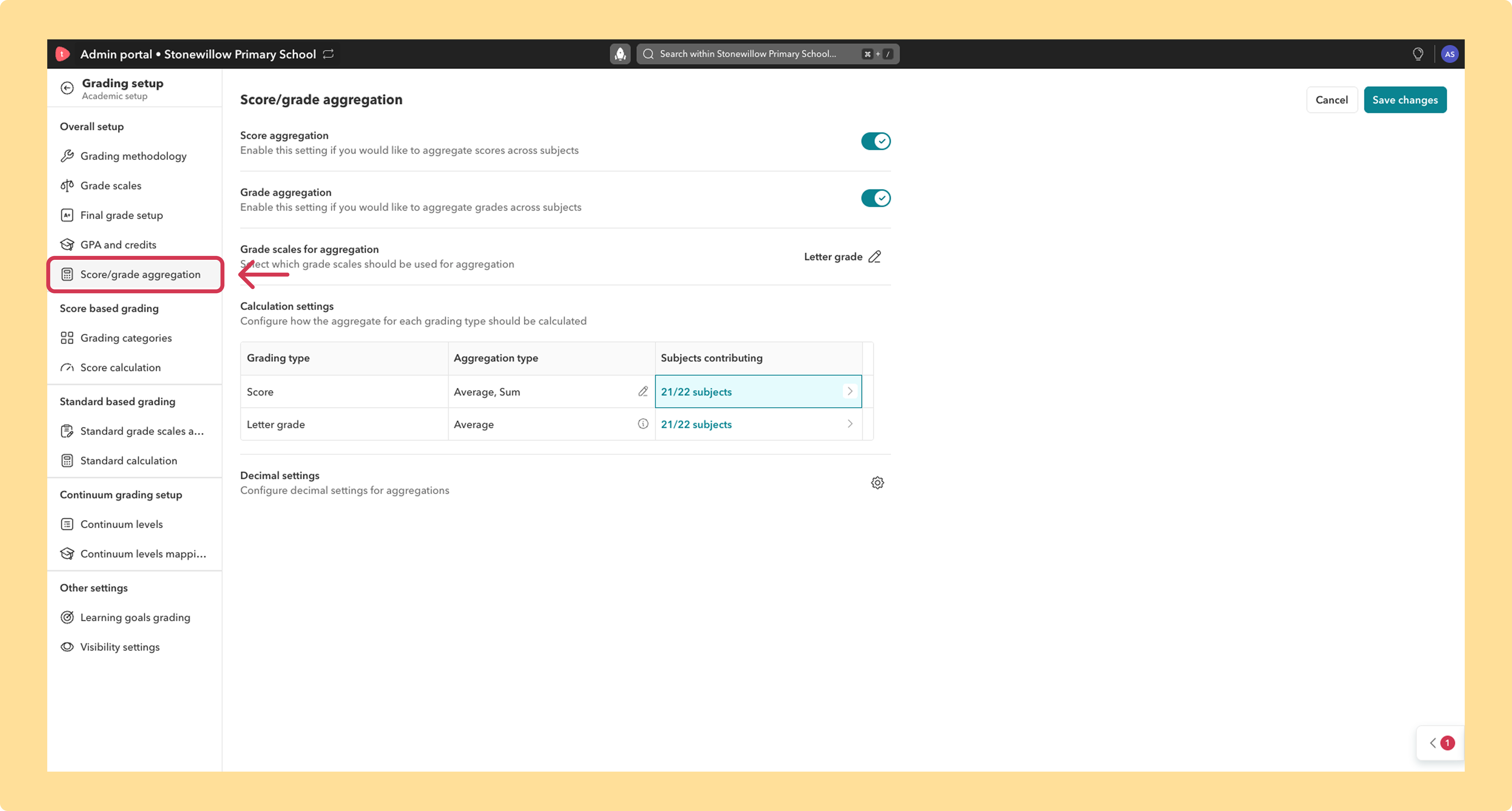Click the Standard grade scales clipboard icon
1512x811 pixels.
[67, 431]
